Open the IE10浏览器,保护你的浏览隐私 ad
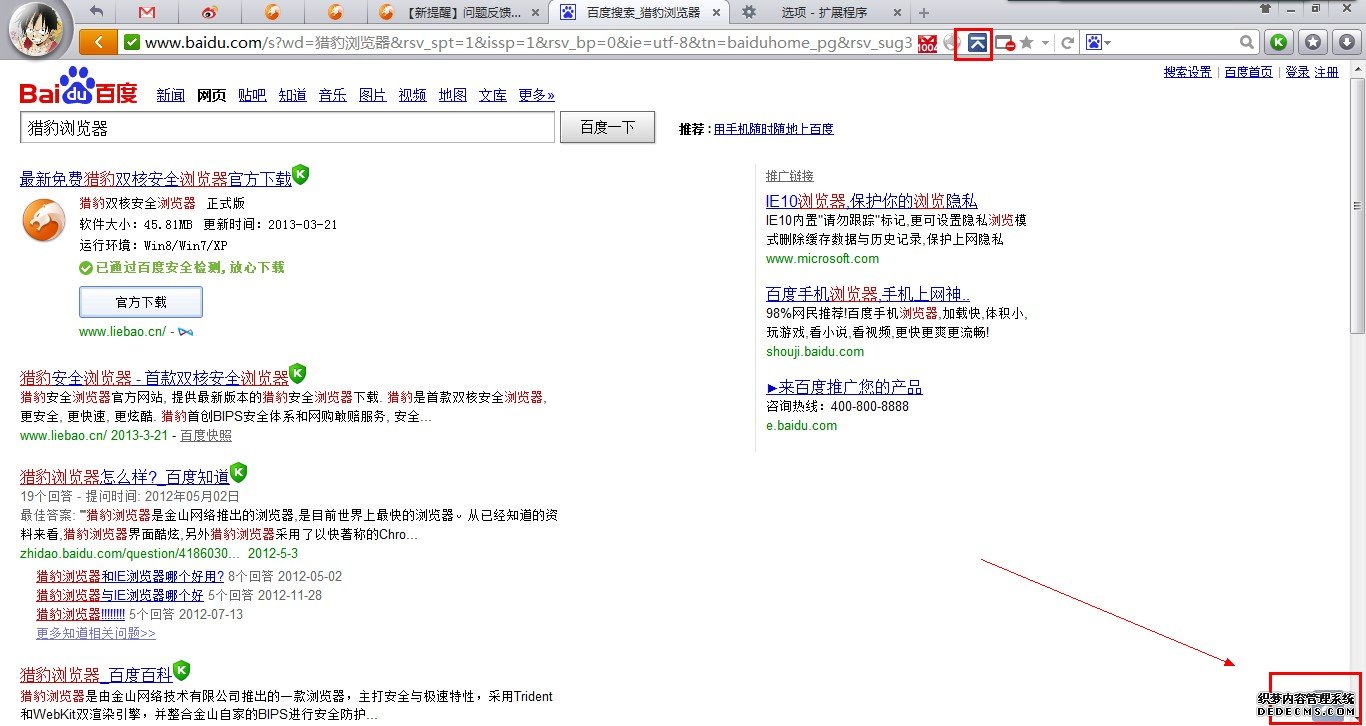 [872, 201]
